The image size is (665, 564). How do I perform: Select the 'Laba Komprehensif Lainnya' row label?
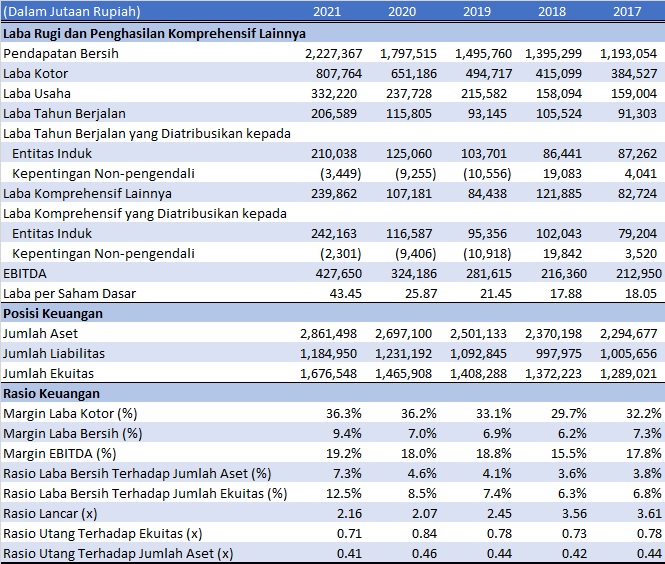click(x=87, y=193)
